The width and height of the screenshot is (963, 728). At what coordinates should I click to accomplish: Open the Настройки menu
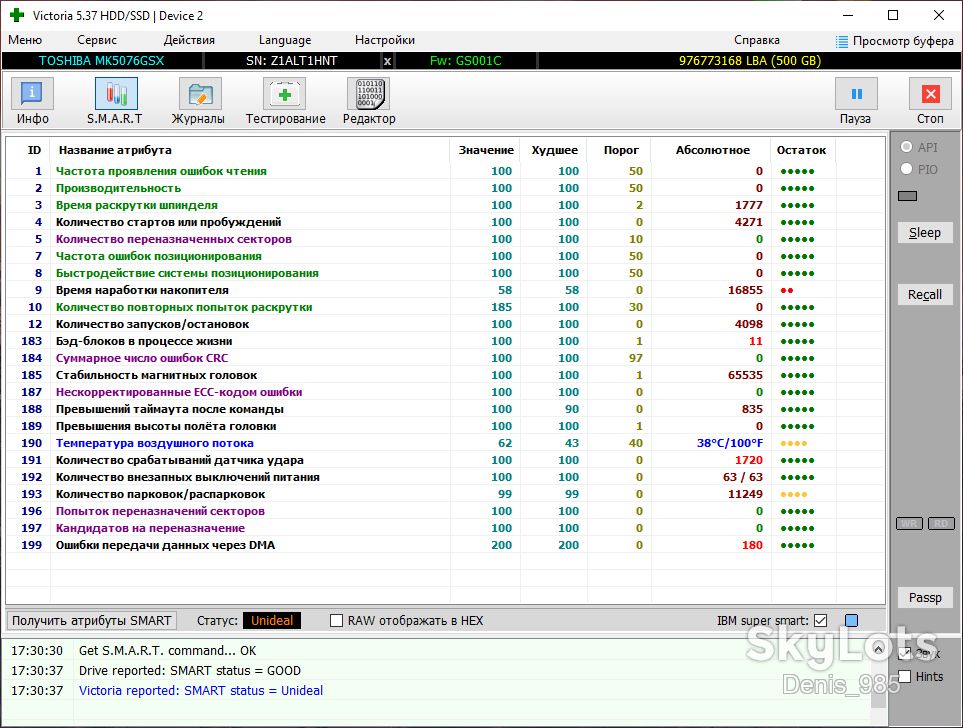coord(385,40)
